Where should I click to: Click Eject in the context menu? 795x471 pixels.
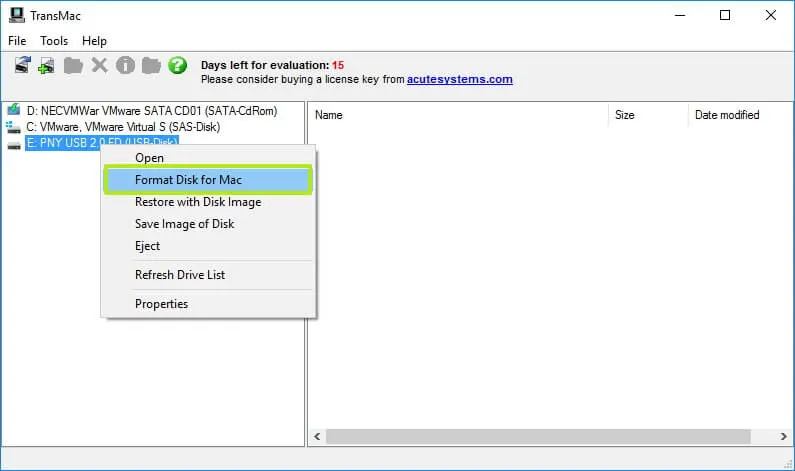pyautogui.click(x=208, y=246)
